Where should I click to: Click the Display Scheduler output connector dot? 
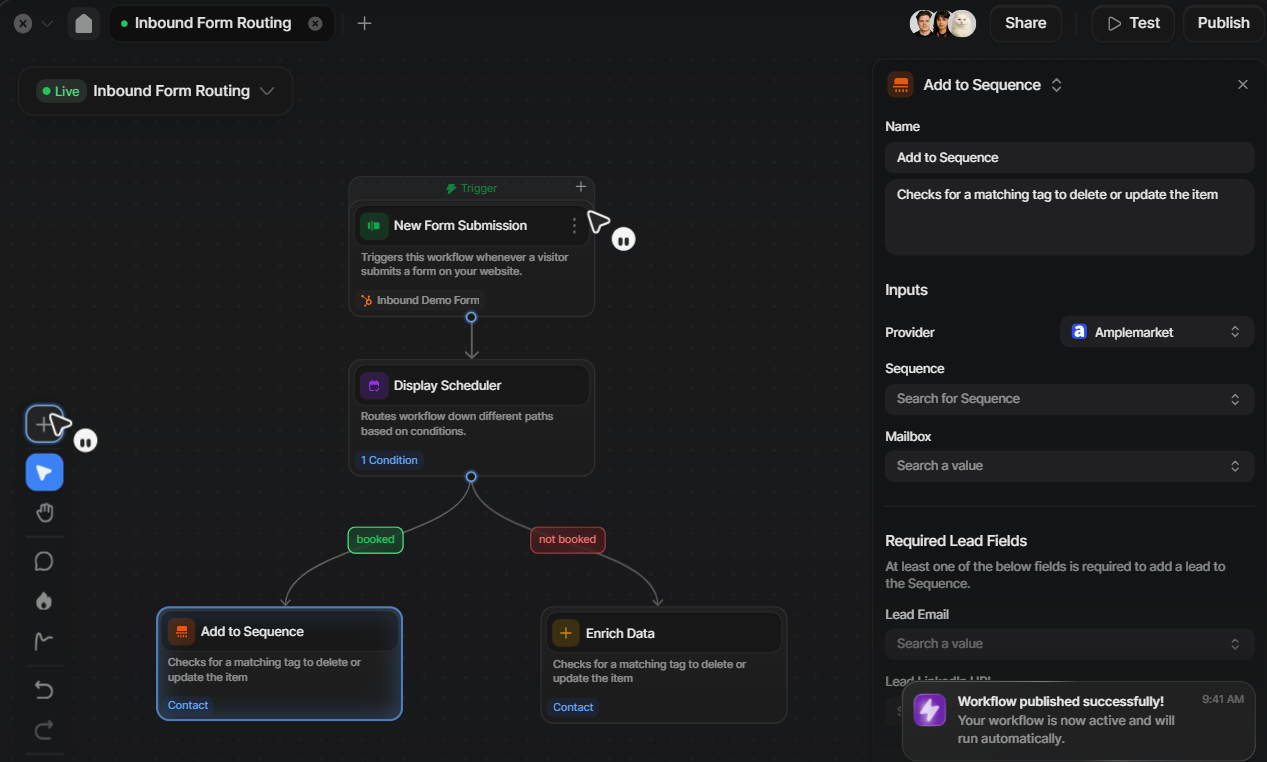coord(471,477)
